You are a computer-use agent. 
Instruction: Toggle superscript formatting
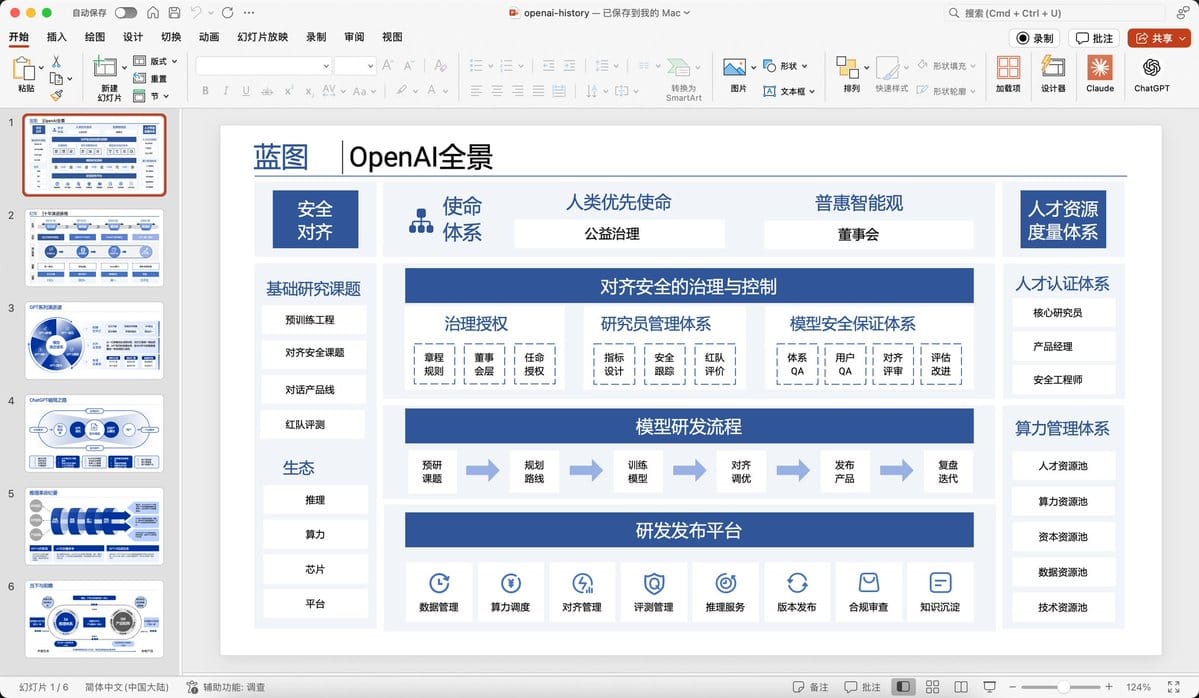[x=288, y=91]
